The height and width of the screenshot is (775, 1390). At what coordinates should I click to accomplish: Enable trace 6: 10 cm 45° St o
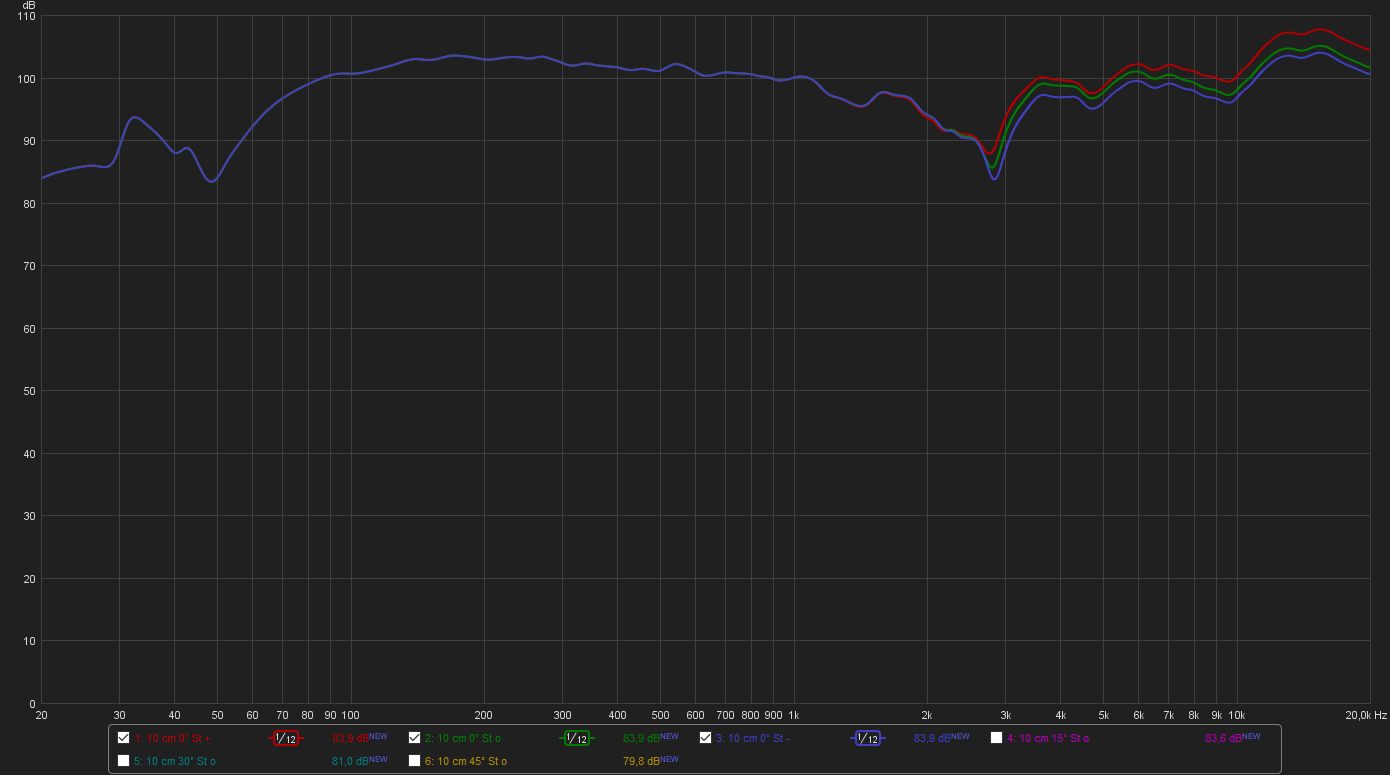(415, 761)
